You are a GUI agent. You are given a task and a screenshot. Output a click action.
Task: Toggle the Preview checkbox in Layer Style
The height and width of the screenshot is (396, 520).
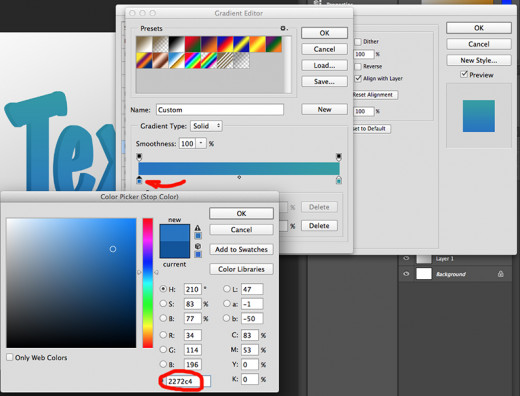(x=464, y=74)
